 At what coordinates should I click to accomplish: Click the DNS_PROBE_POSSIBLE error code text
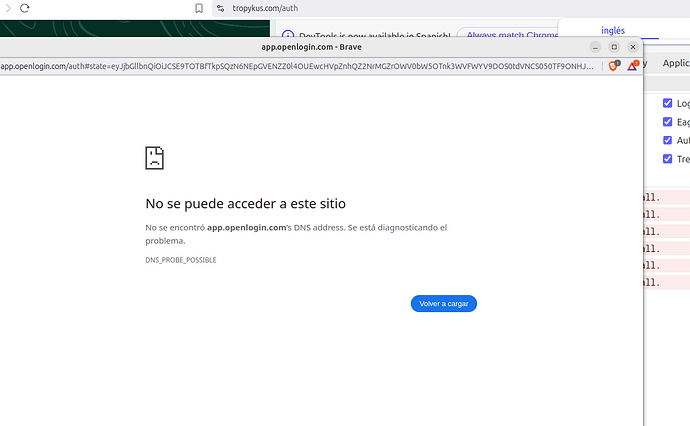pyautogui.click(x=181, y=260)
